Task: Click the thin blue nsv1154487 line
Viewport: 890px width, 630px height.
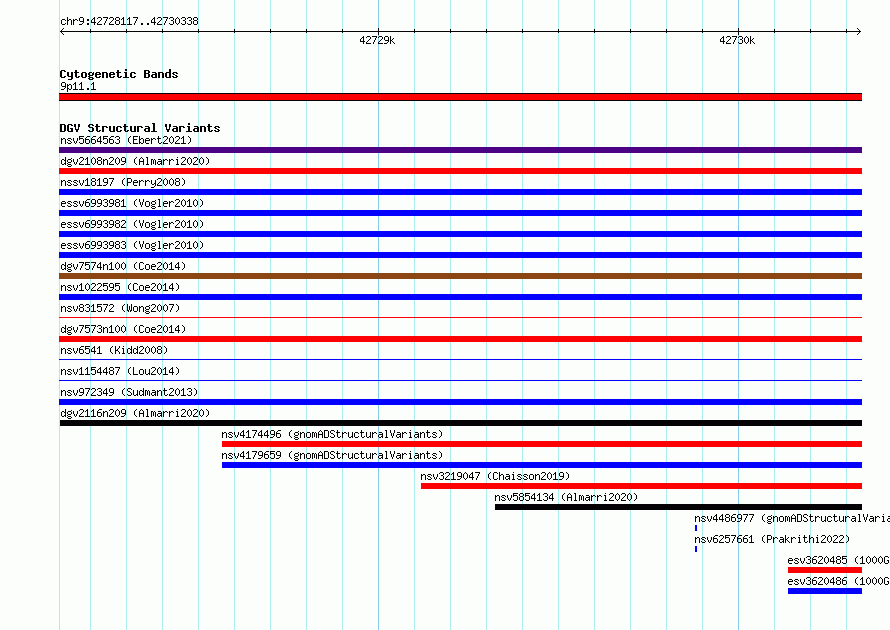Action: (460, 381)
